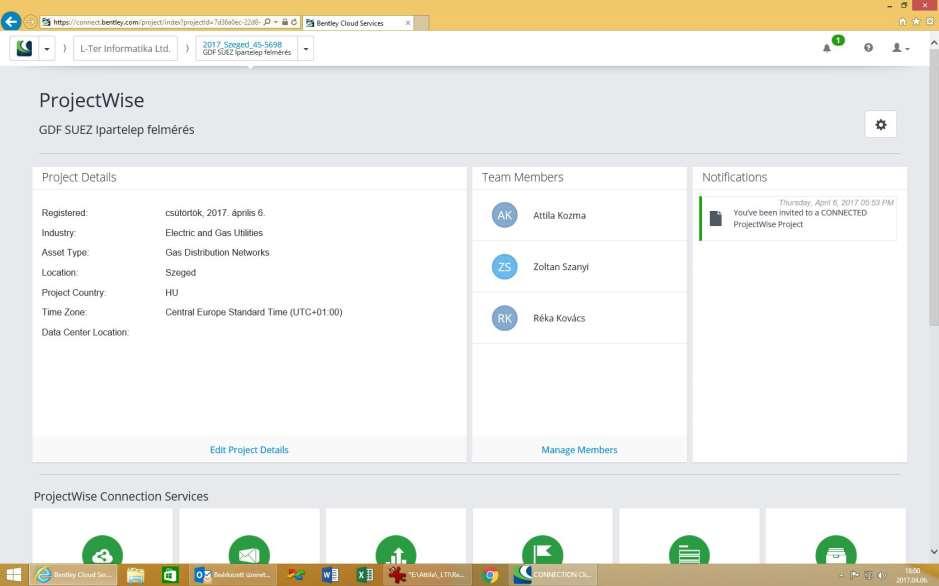This screenshot has width=939, height=586.
Task: Click the browser address bar URL
Action: pos(157,22)
